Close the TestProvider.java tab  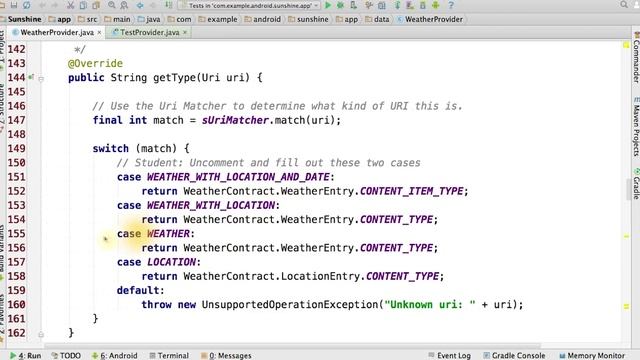click(185, 32)
